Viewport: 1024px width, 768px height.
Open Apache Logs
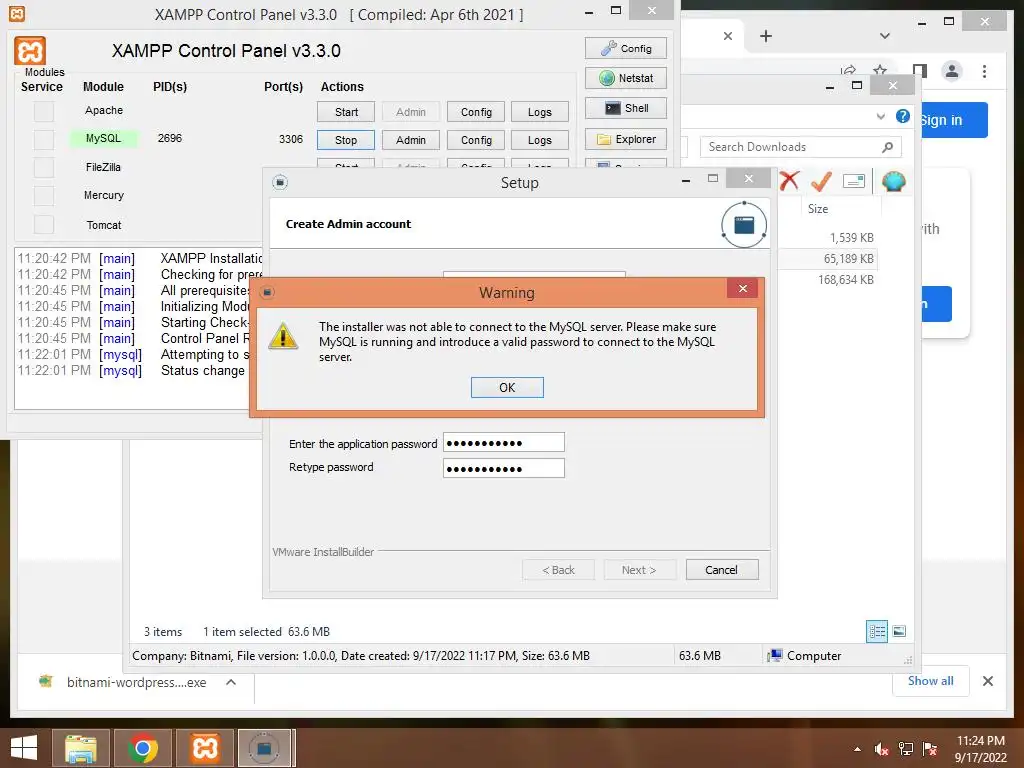pos(539,112)
